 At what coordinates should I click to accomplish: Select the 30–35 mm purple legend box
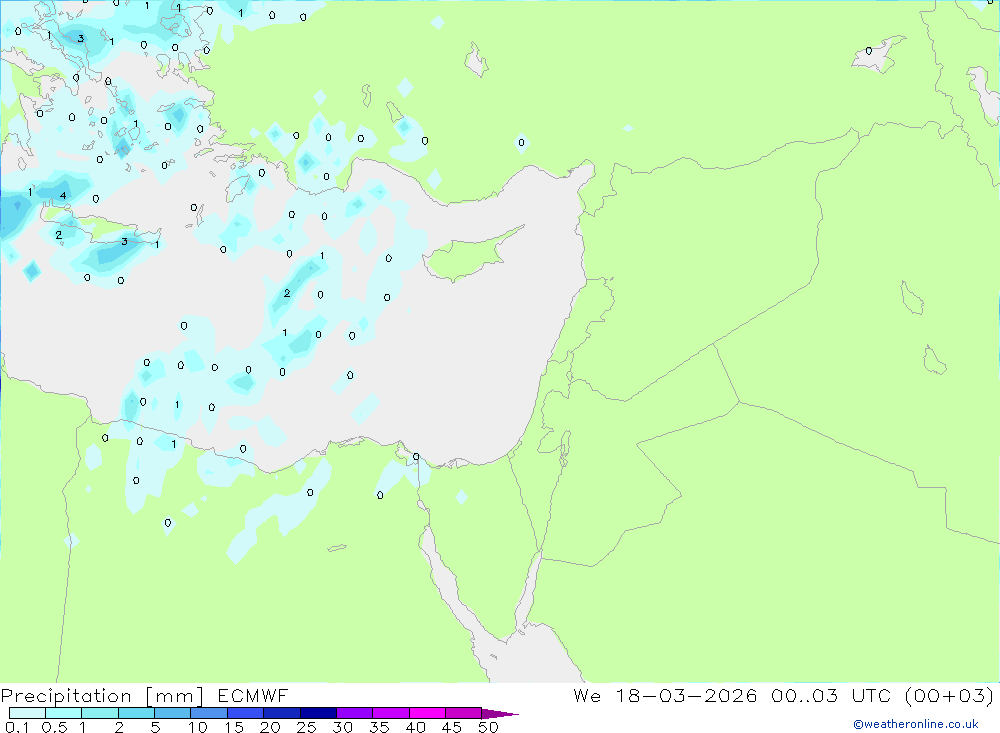pos(355,713)
